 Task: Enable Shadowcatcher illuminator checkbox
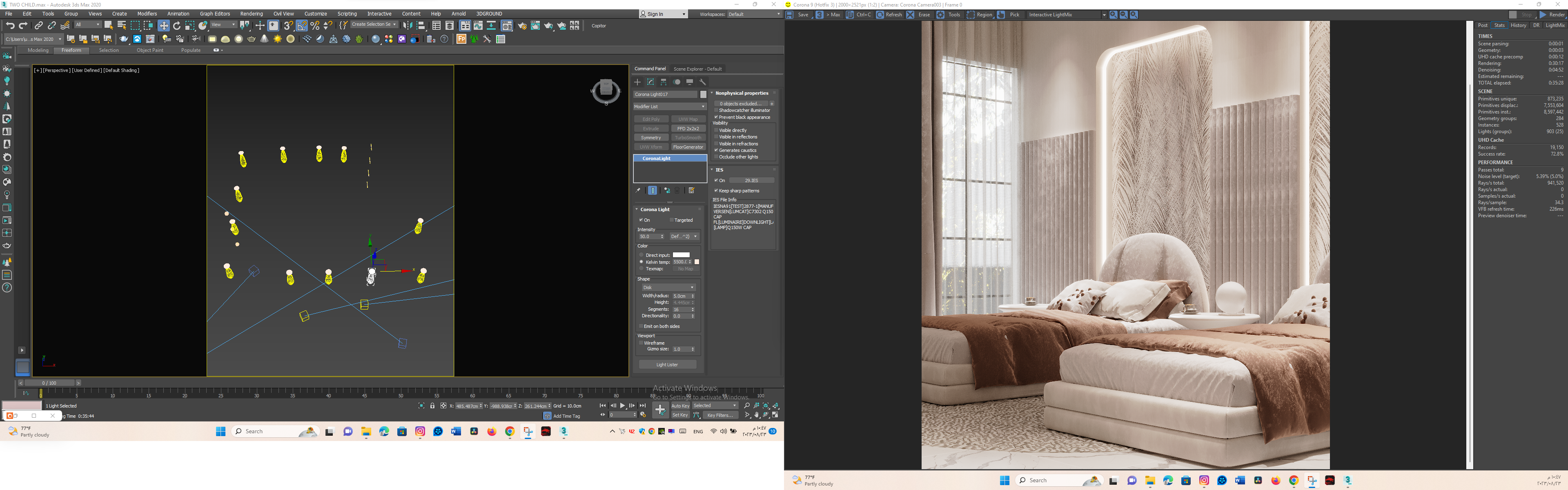pos(717,110)
